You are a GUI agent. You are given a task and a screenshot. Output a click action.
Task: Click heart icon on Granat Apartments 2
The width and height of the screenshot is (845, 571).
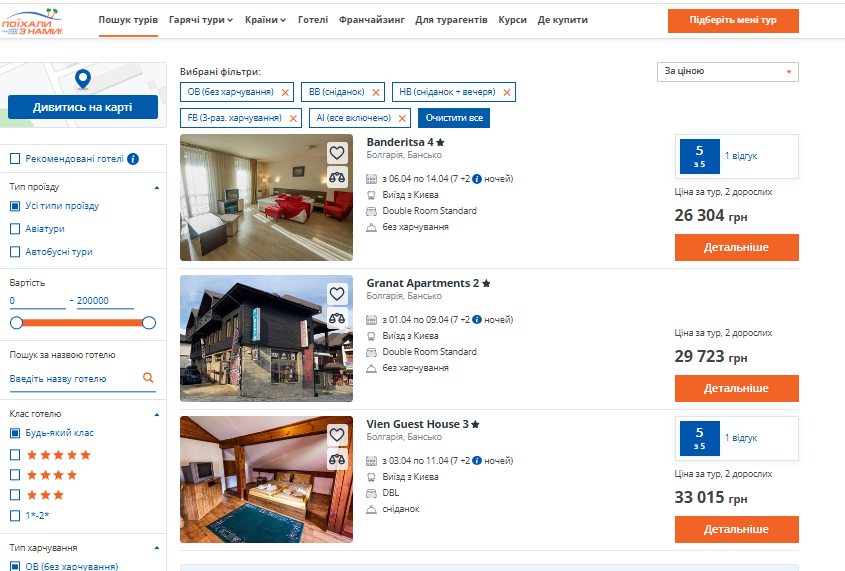tap(337, 294)
